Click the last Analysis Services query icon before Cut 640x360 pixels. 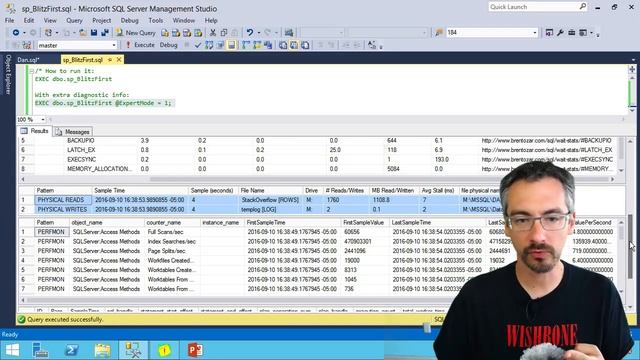click(198, 33)
